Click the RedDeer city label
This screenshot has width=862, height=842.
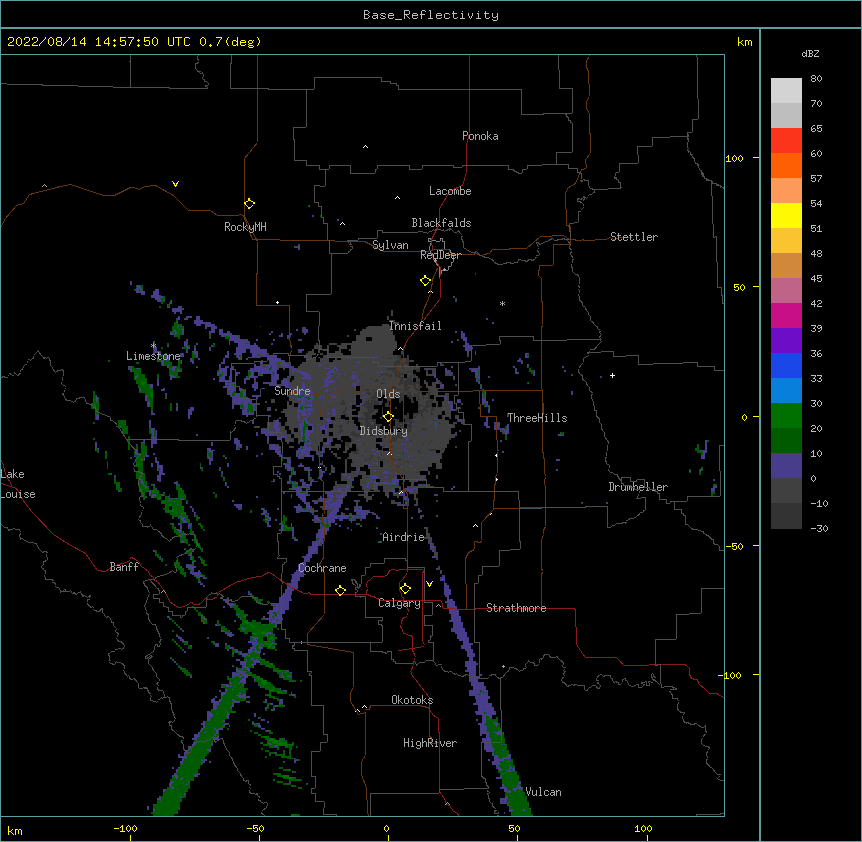[x=440, y=255]
